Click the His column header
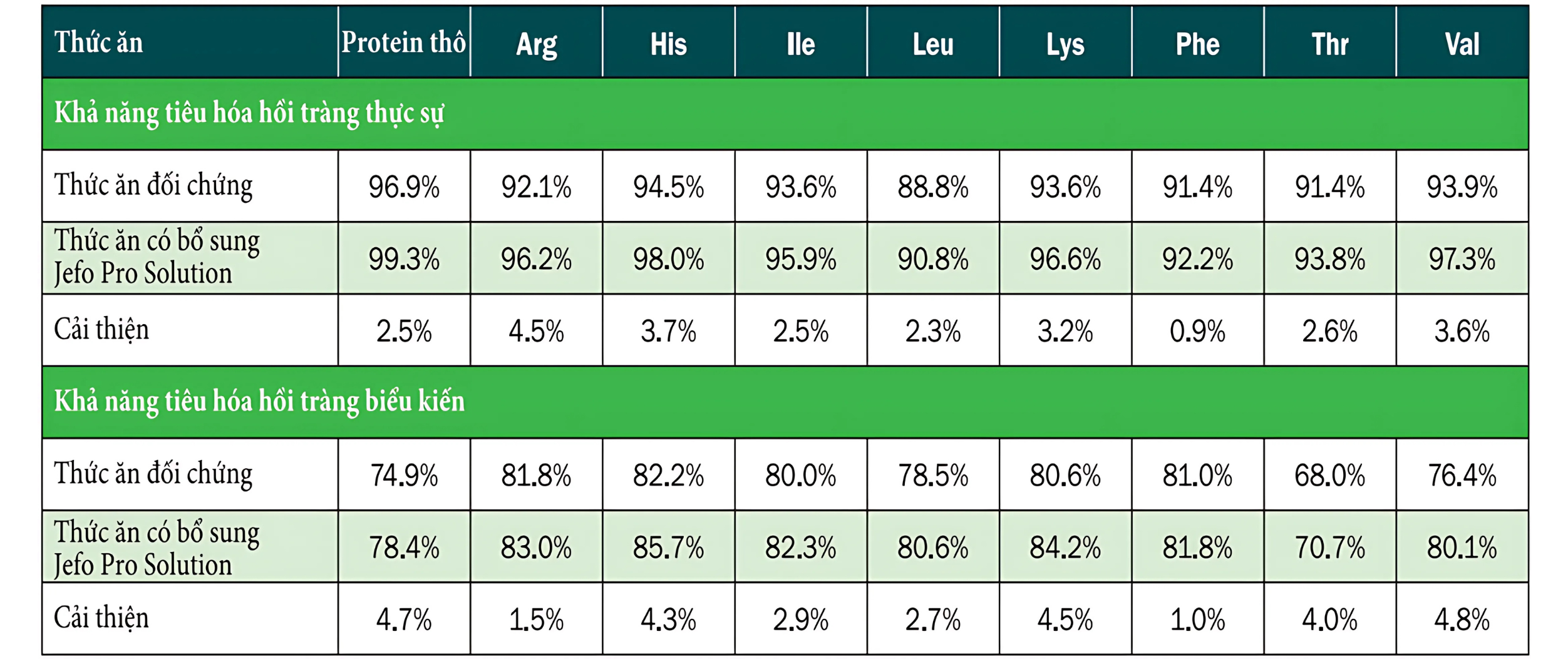The image size is (1568, 659). pyautogui.click(x=668, y=44)
